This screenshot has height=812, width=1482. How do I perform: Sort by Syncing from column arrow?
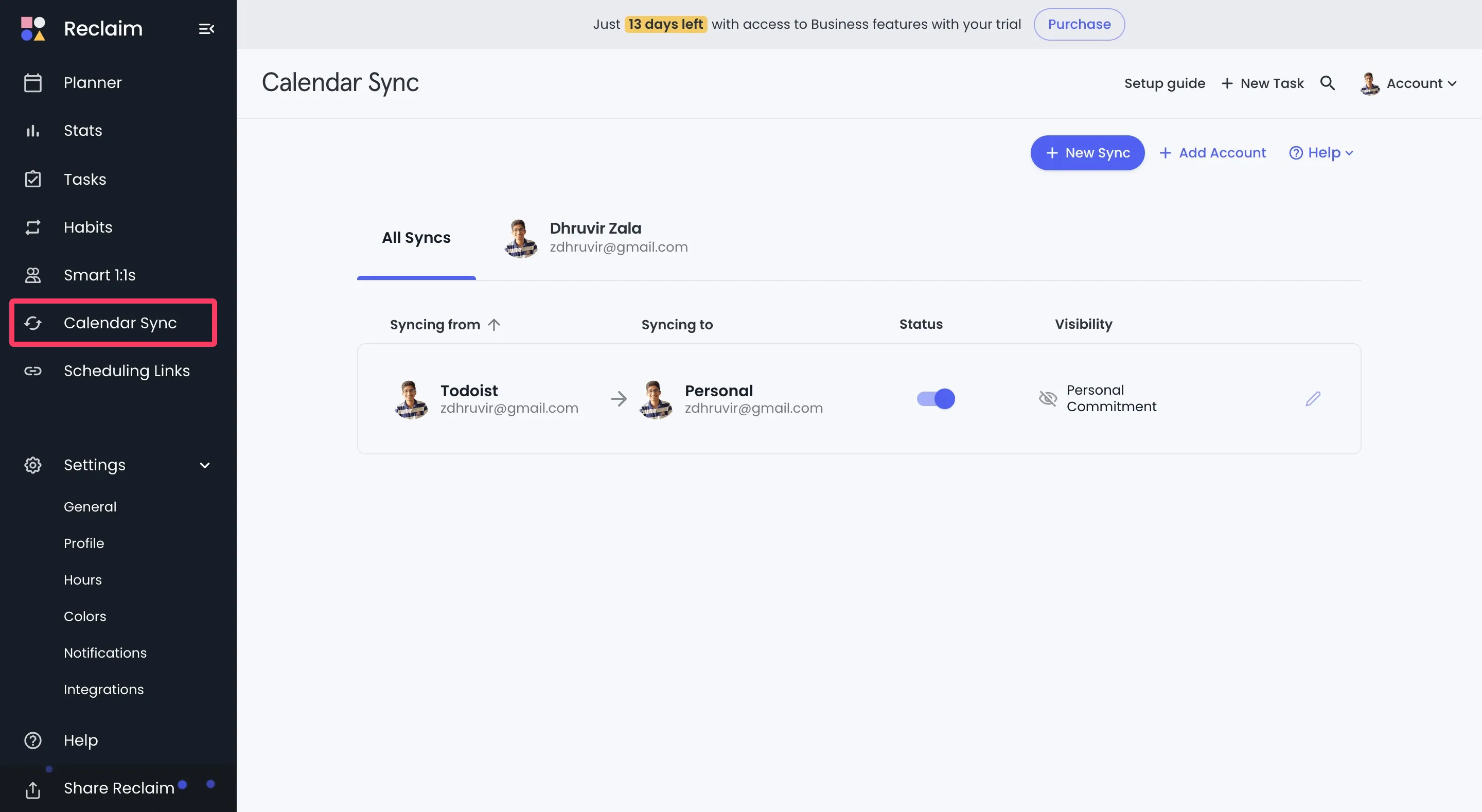pyautogui.click(x=493, y=325)
